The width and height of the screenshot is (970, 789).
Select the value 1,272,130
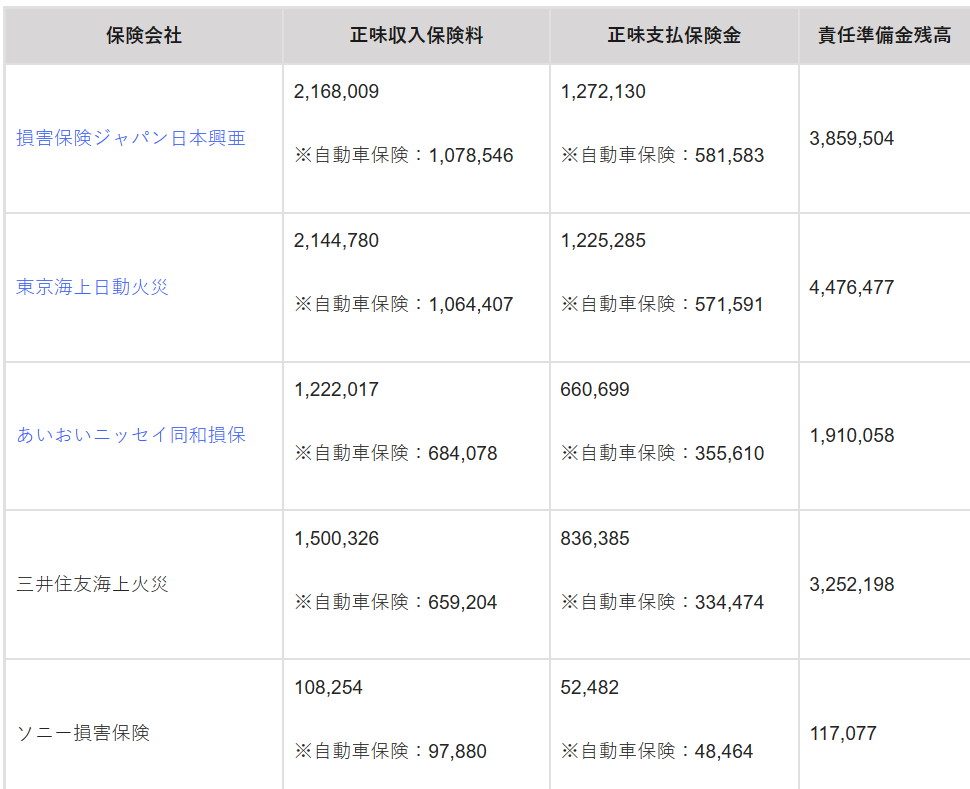[603, 92]
